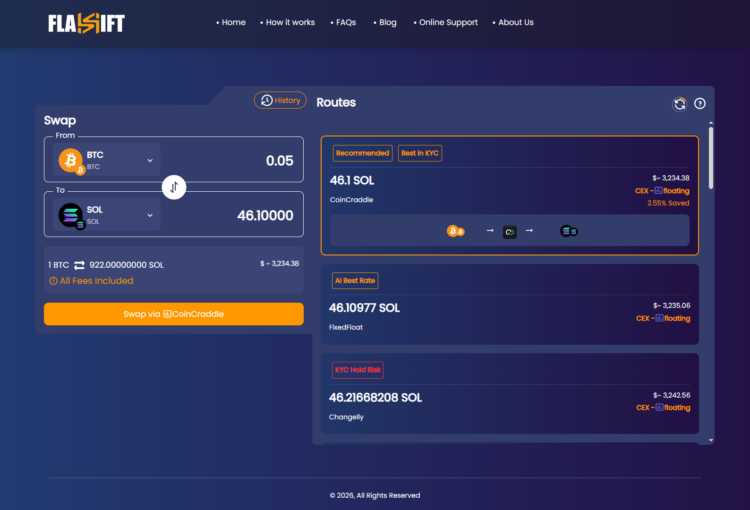The image size is (750, 510).
Task: Expand the To currency SOL dropdown
Action: point(107,215)
